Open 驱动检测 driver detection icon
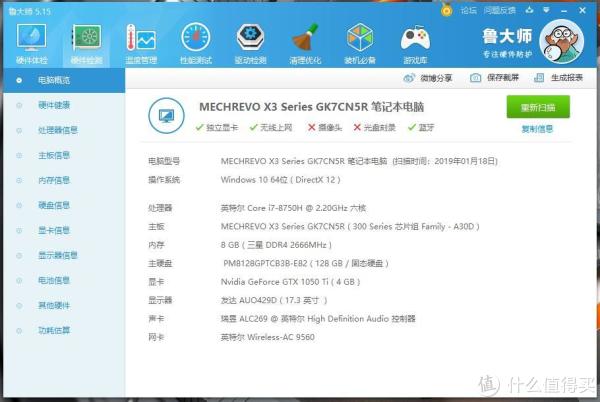600x402 pixels. 250,37
